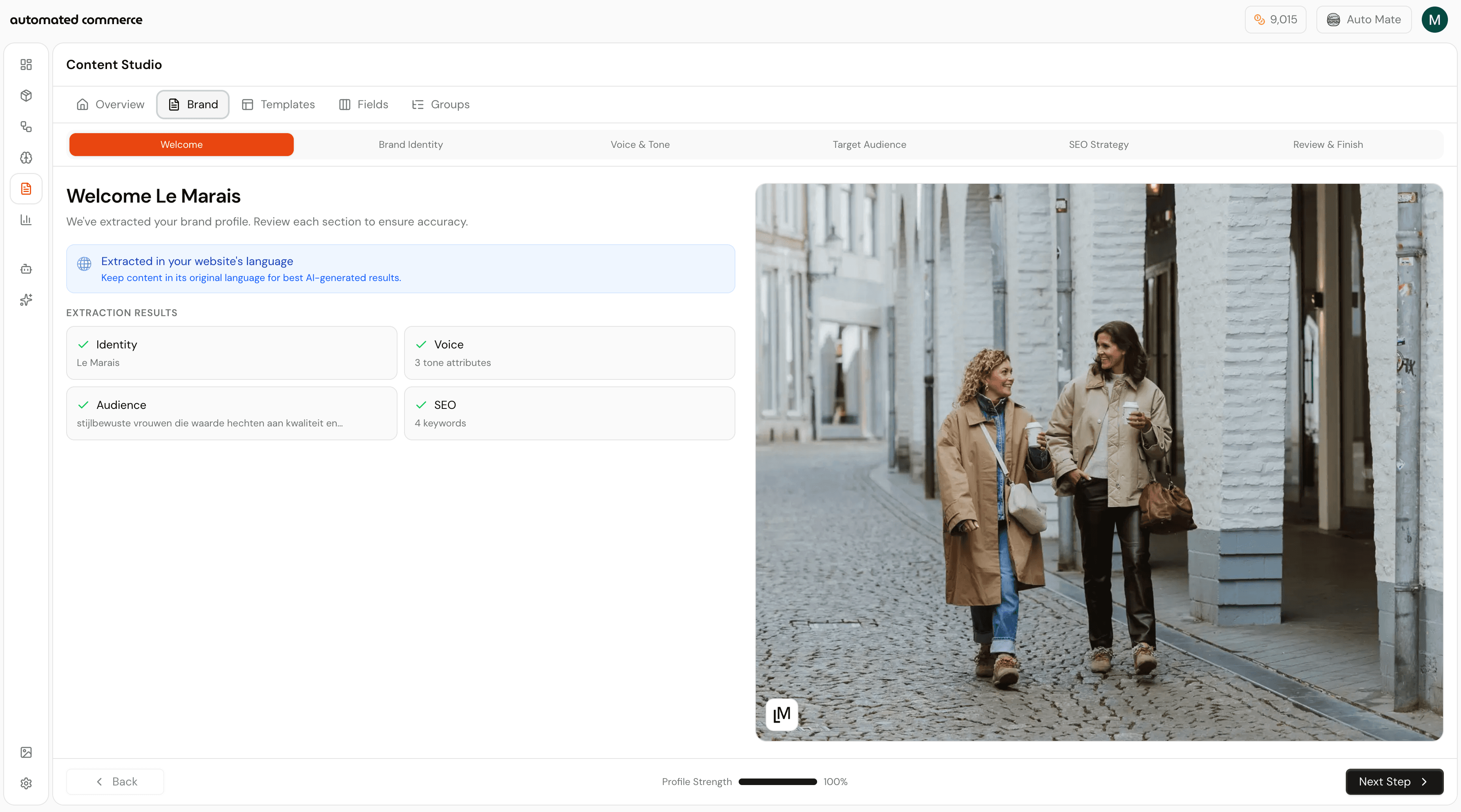The width and height of the screenshot is (1461, 812).
Task: Select the Brand tab
Action: click(x=193, y=104)
